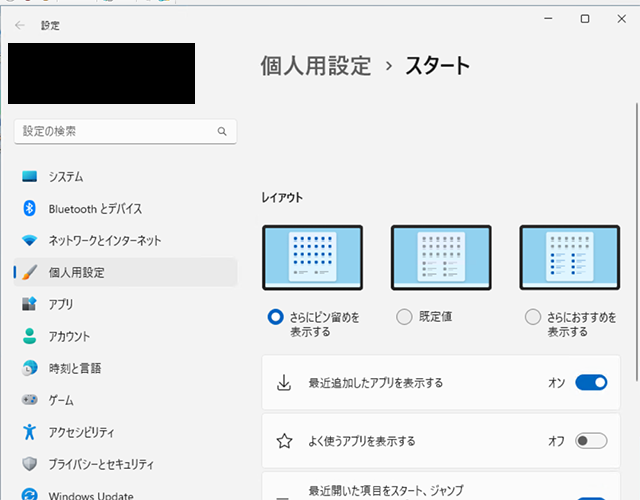Turn off 最近追加したアプリを表示する toggle

591,382
